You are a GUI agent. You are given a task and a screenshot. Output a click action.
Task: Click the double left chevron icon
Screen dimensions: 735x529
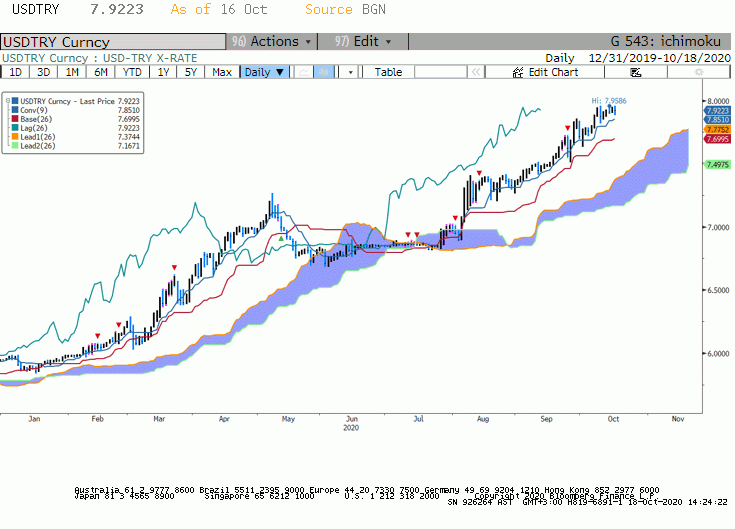tap(476, 72)
